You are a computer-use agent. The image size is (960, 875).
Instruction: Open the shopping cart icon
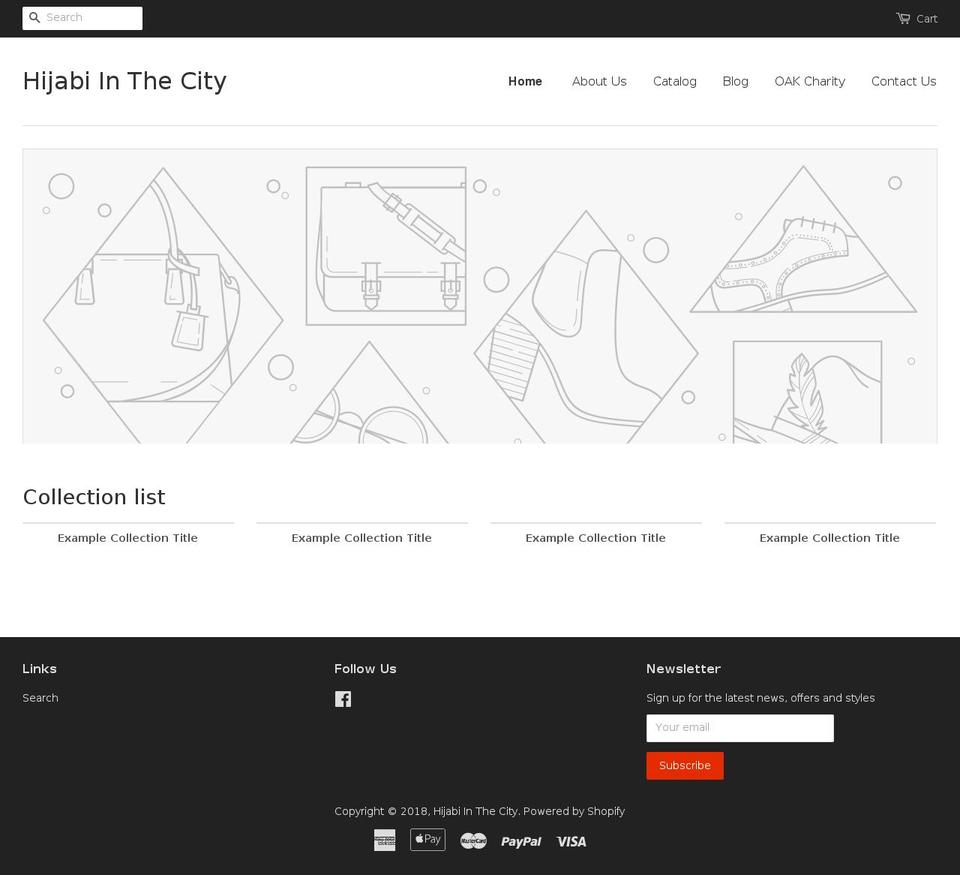[903, 18]
